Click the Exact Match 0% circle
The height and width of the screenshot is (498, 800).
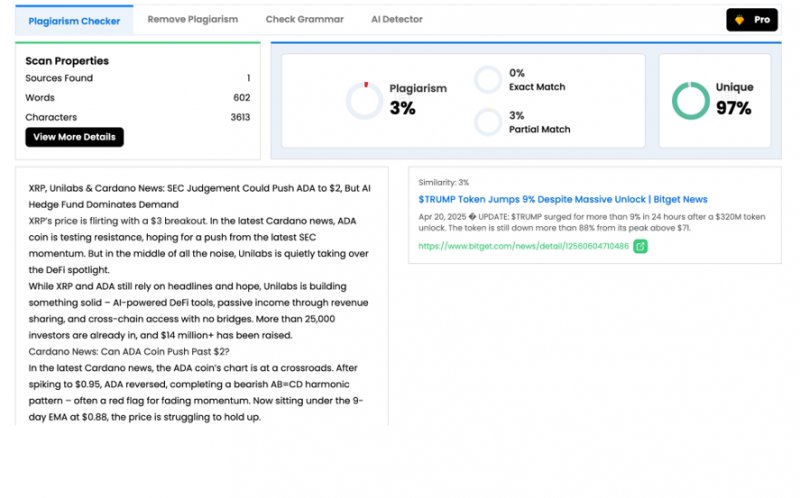tap(488, 80)
